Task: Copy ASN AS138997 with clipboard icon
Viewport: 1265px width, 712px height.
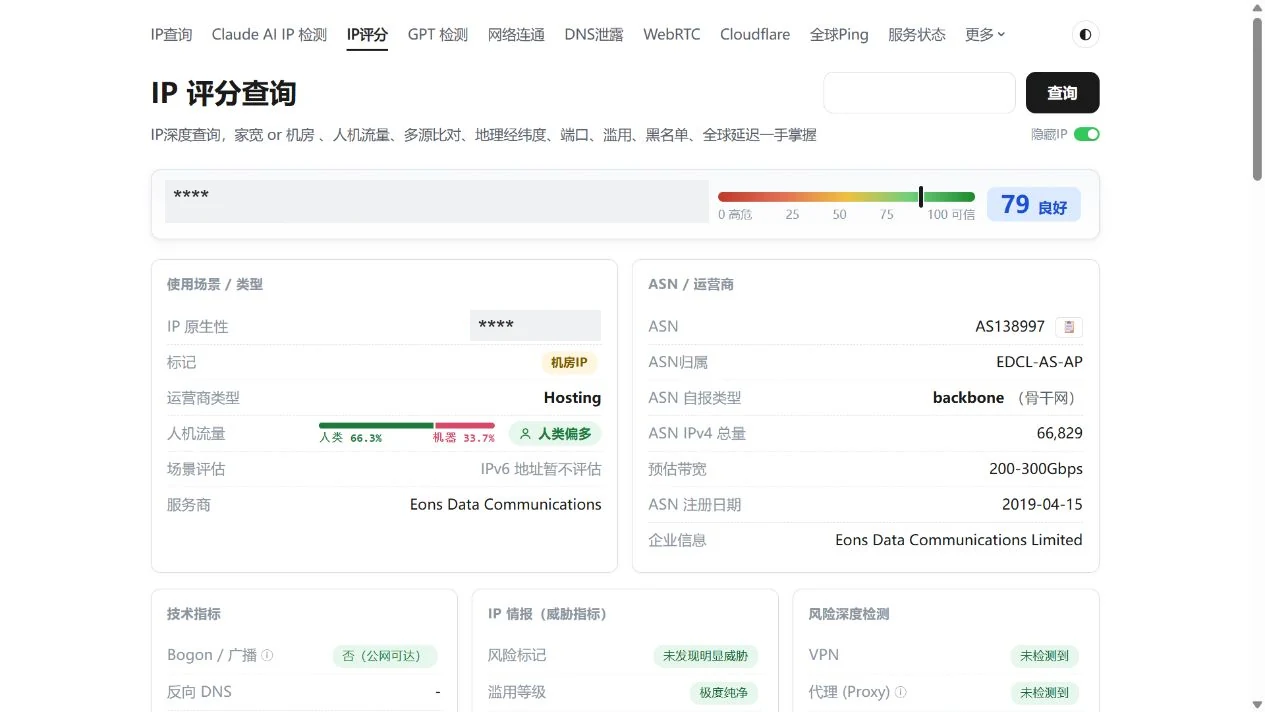Action: tap(1069, 327)
